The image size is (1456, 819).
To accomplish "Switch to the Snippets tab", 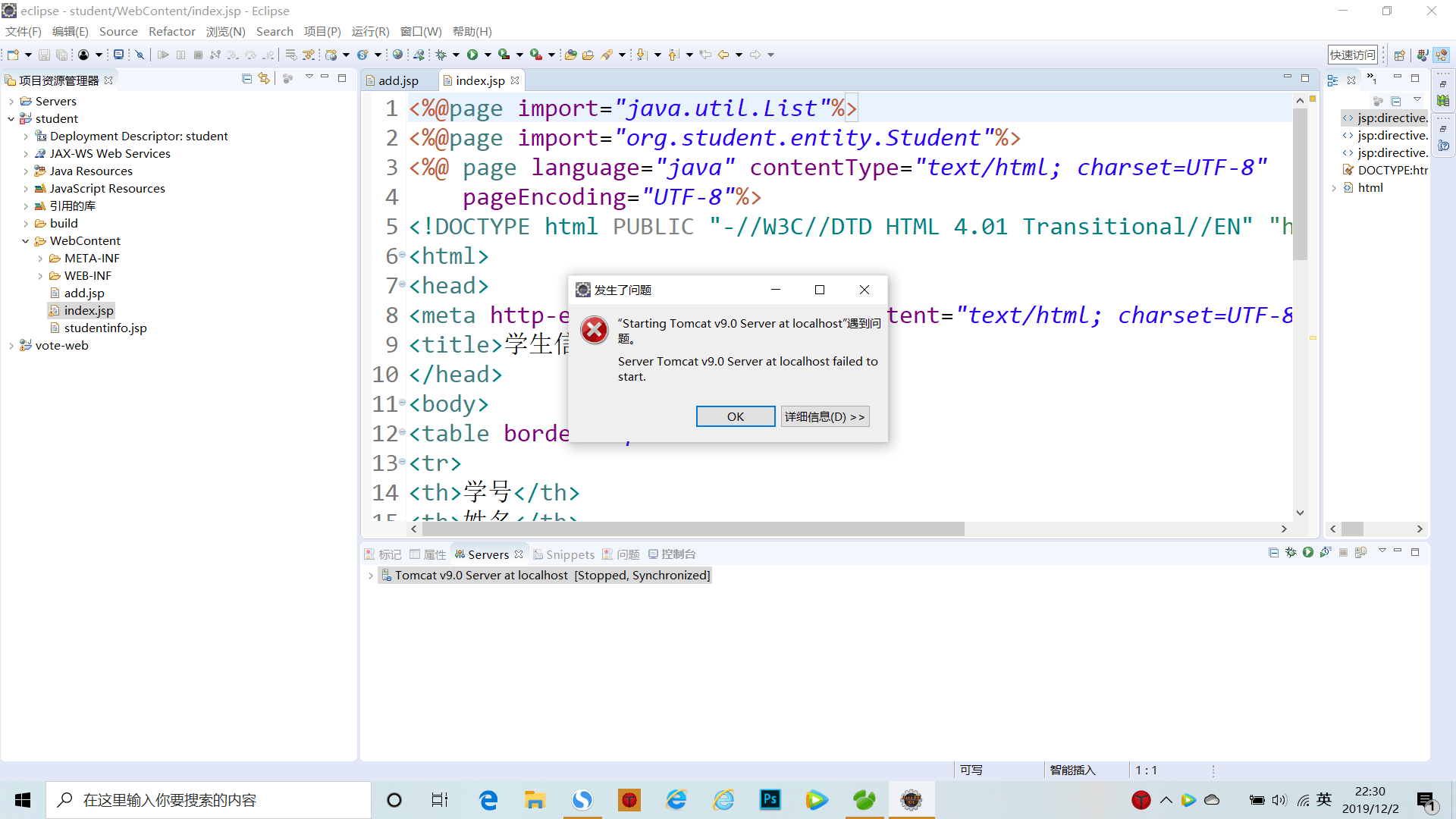I will [564, 554].
